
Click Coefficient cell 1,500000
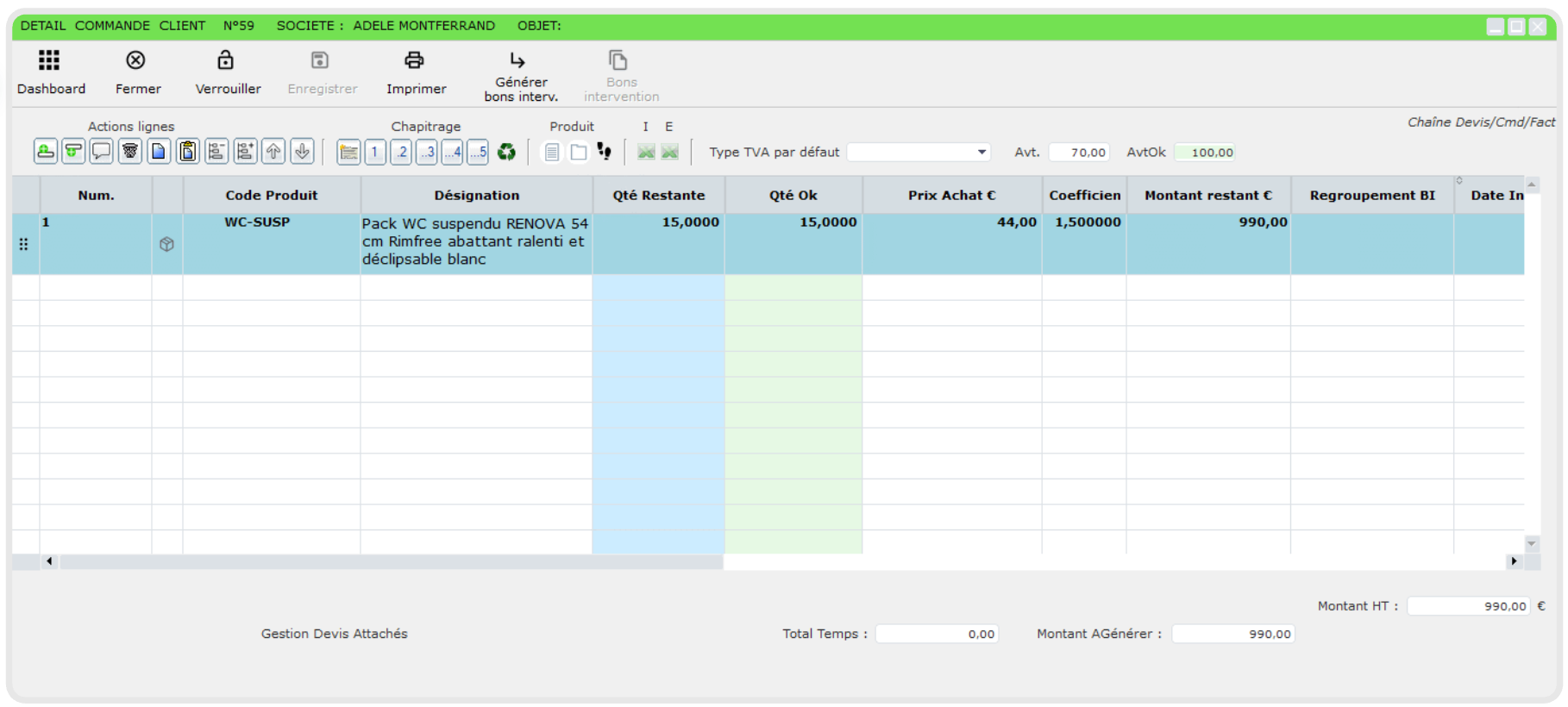pyautogui.click(x=1084, y=244)
